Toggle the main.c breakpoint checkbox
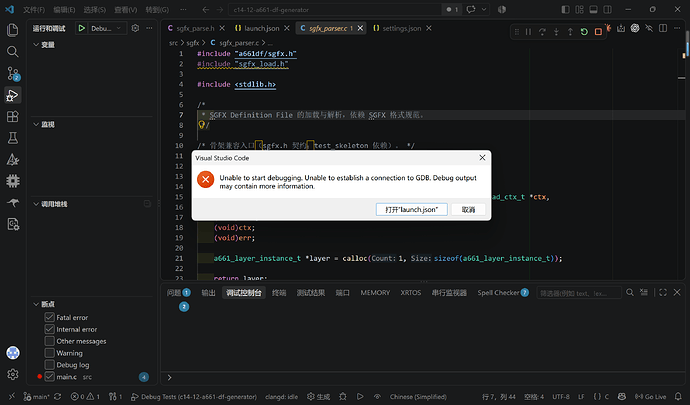This screenshot has width=690, height=405. (x=49, y=376)
